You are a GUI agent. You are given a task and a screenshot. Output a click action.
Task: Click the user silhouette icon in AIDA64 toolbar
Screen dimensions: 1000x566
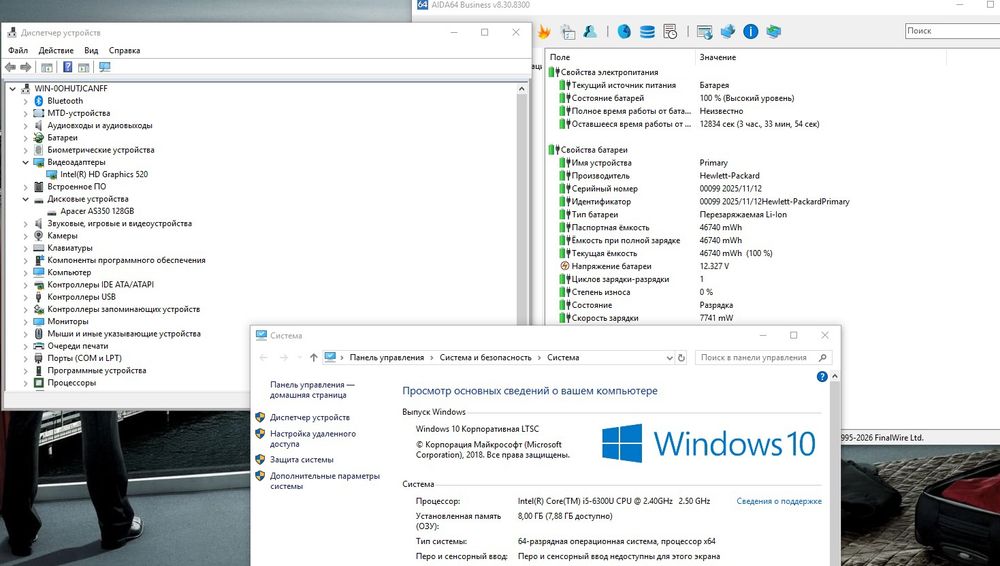pos(590,31)
